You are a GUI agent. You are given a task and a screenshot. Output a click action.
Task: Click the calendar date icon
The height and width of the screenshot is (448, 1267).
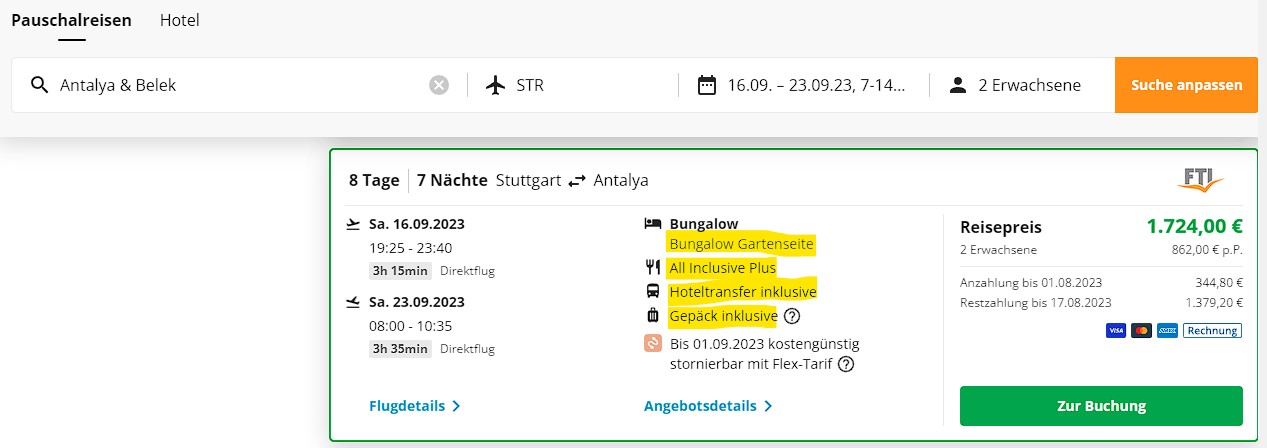pyautogui.click(x=707, y=85)
